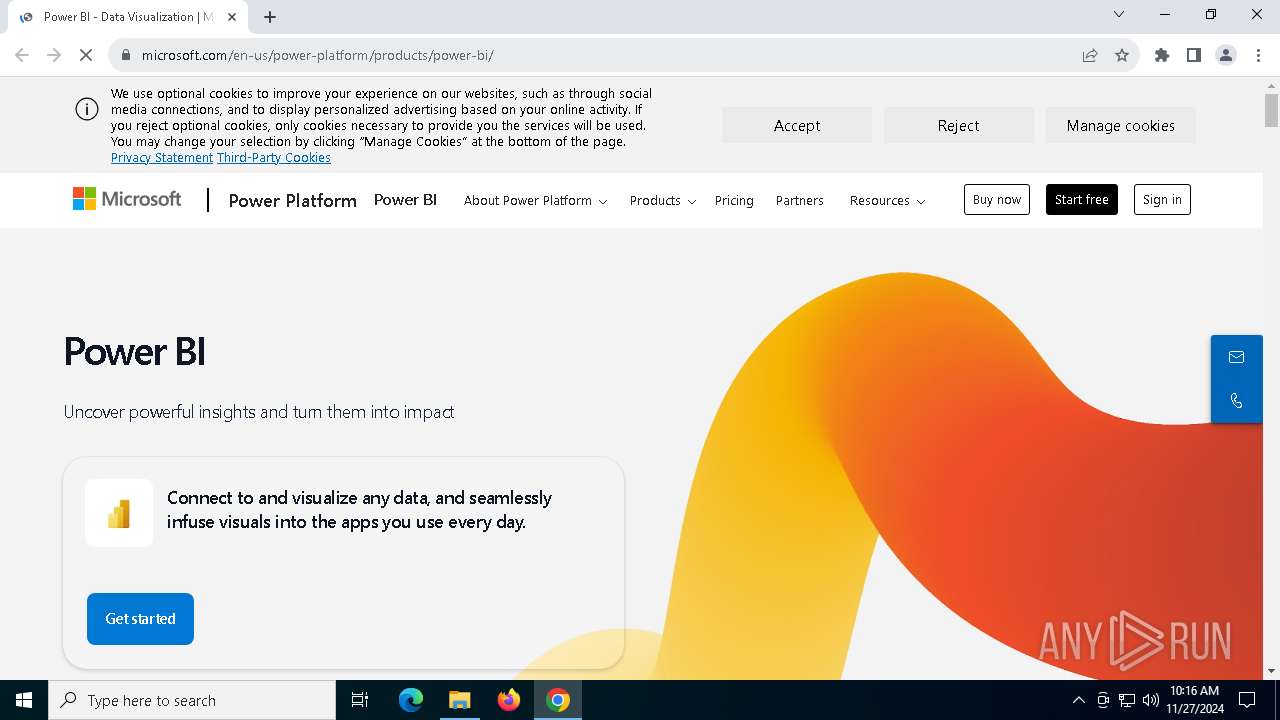Click the Chrome taskbar icon

click(x=558, y=700)
